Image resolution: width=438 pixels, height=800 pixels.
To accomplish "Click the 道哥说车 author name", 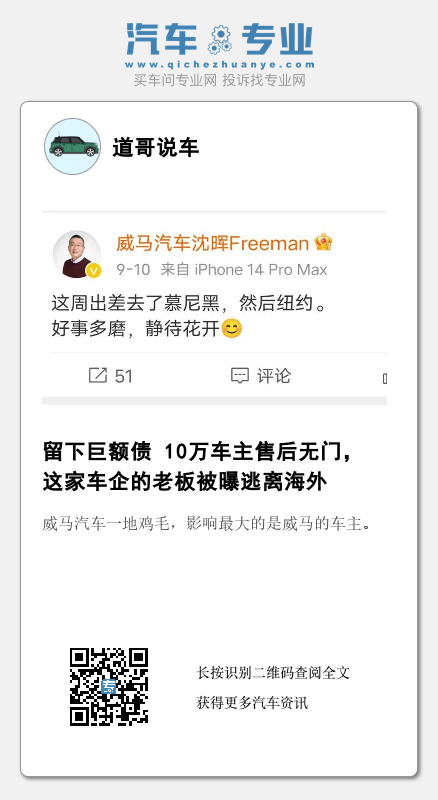I will click(x=155, y=148).
